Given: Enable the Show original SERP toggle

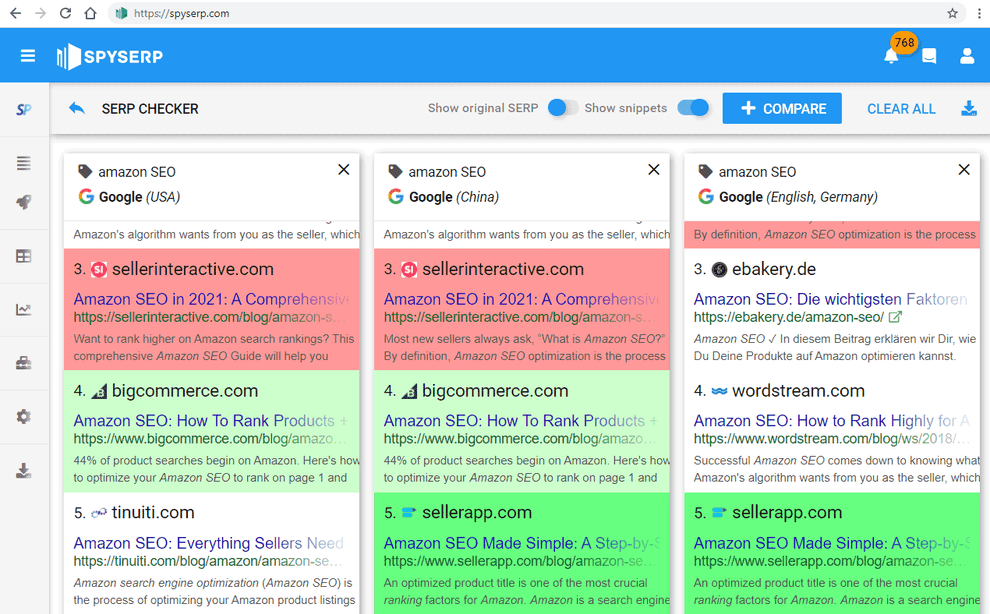Looking at the screenshot, I should [x=558, y=107].
